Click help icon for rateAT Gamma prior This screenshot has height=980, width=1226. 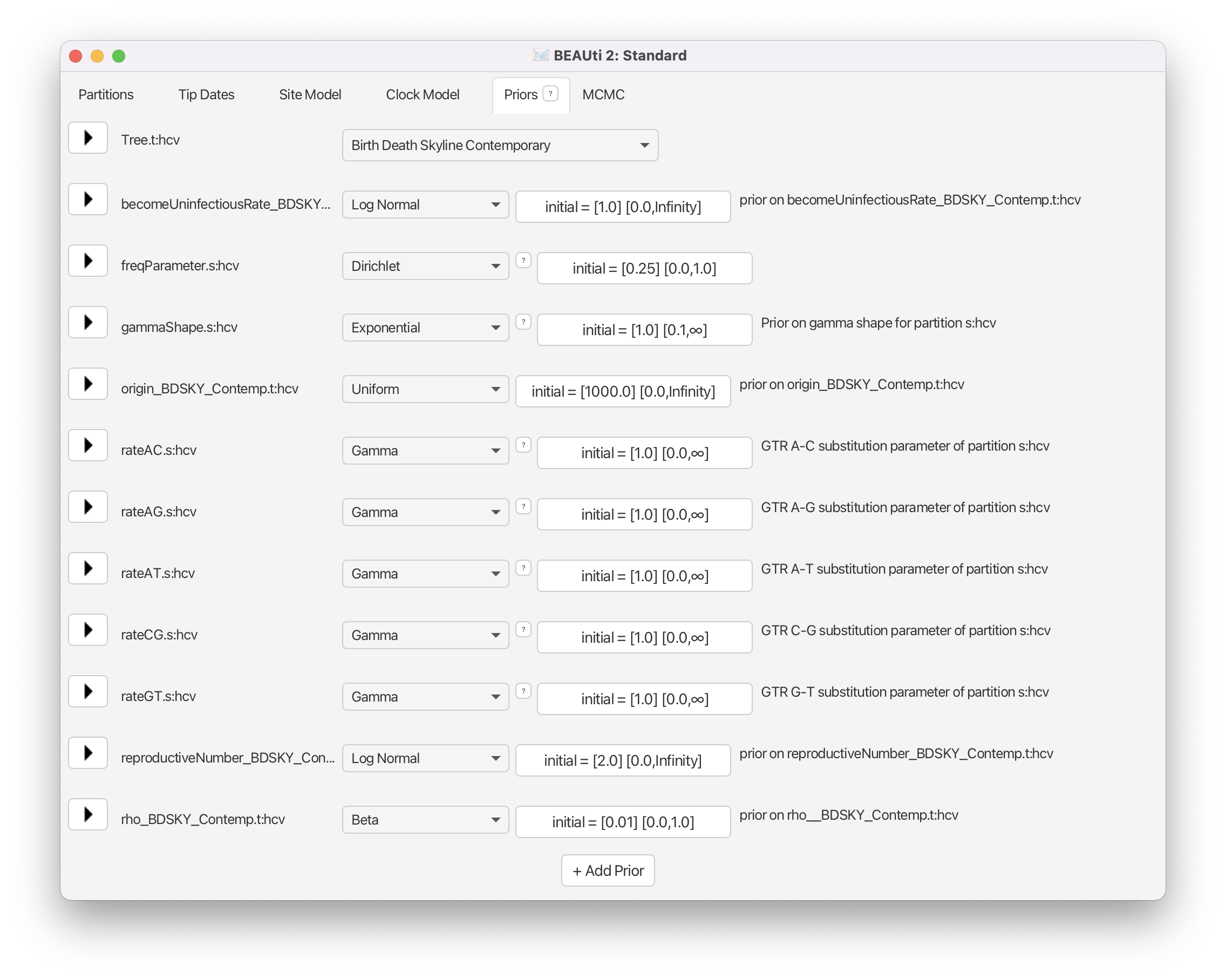(x=523, y=568)
